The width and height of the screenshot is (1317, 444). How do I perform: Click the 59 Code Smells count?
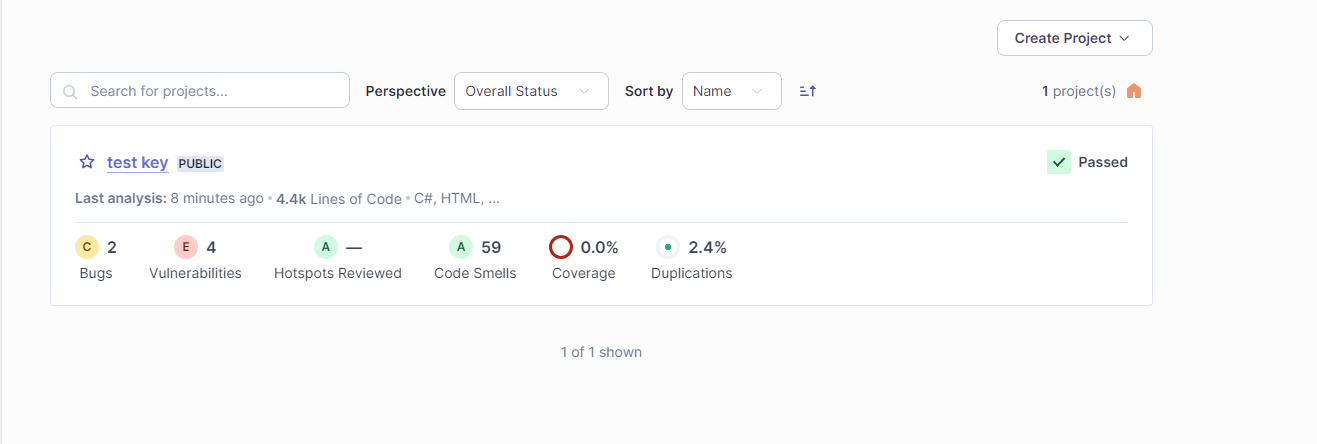pyautogui.click(x=491, y=247)
